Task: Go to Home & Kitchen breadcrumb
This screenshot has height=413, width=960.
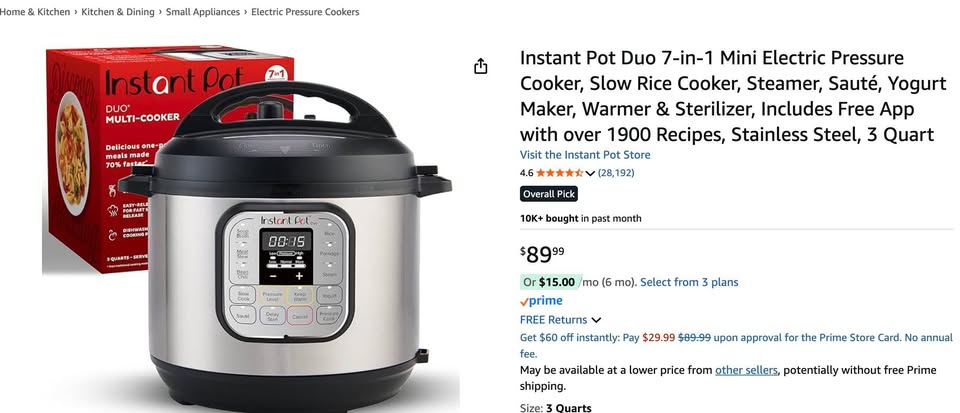Action: (x=35, y=12)
